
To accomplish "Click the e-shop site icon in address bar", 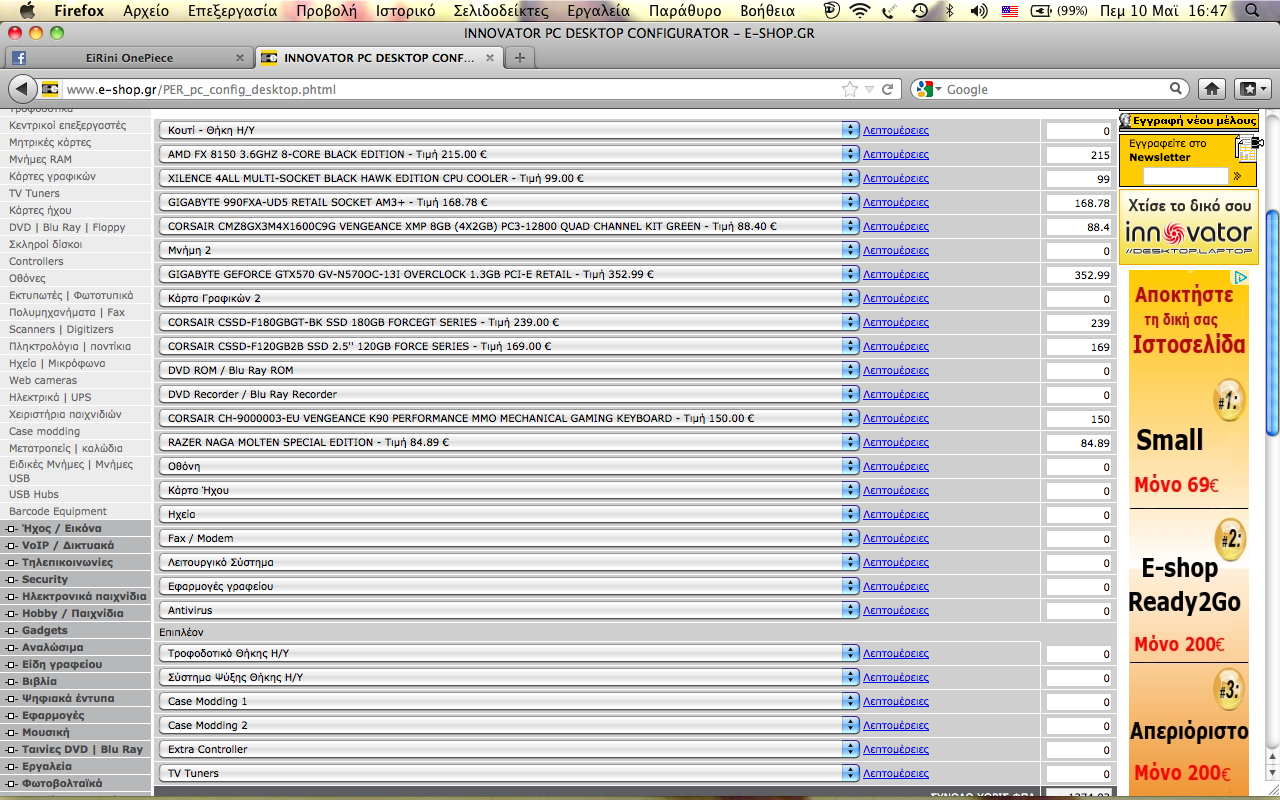I will (51, 89).
